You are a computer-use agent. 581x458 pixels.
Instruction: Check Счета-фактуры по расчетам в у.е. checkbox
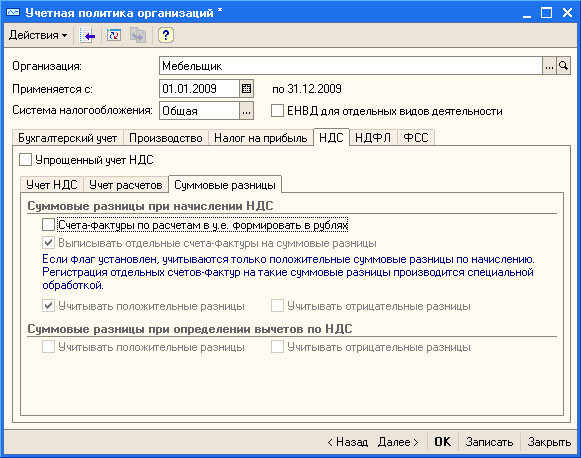[x=48, y=225]
